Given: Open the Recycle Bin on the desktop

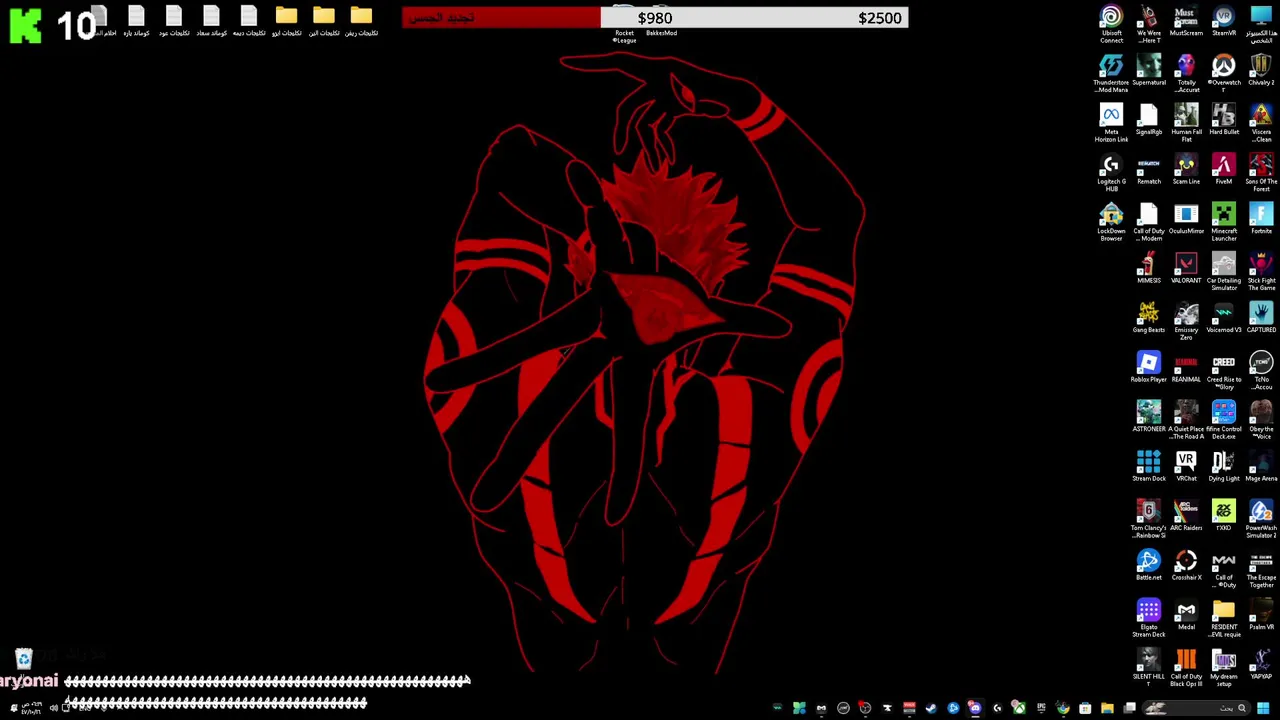Looking at the screenshot, I should coord(23,658).
